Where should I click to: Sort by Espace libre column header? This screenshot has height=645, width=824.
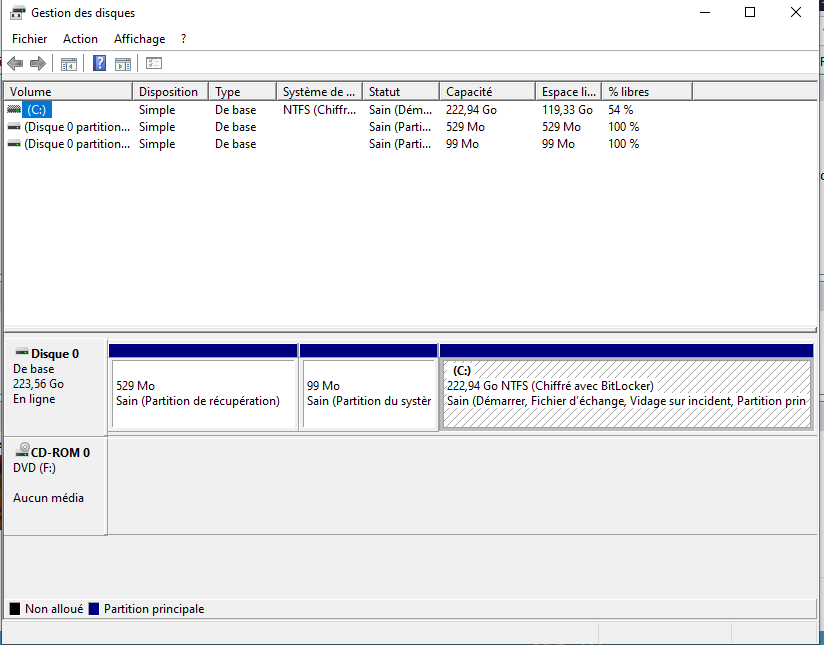click(569, 91)
